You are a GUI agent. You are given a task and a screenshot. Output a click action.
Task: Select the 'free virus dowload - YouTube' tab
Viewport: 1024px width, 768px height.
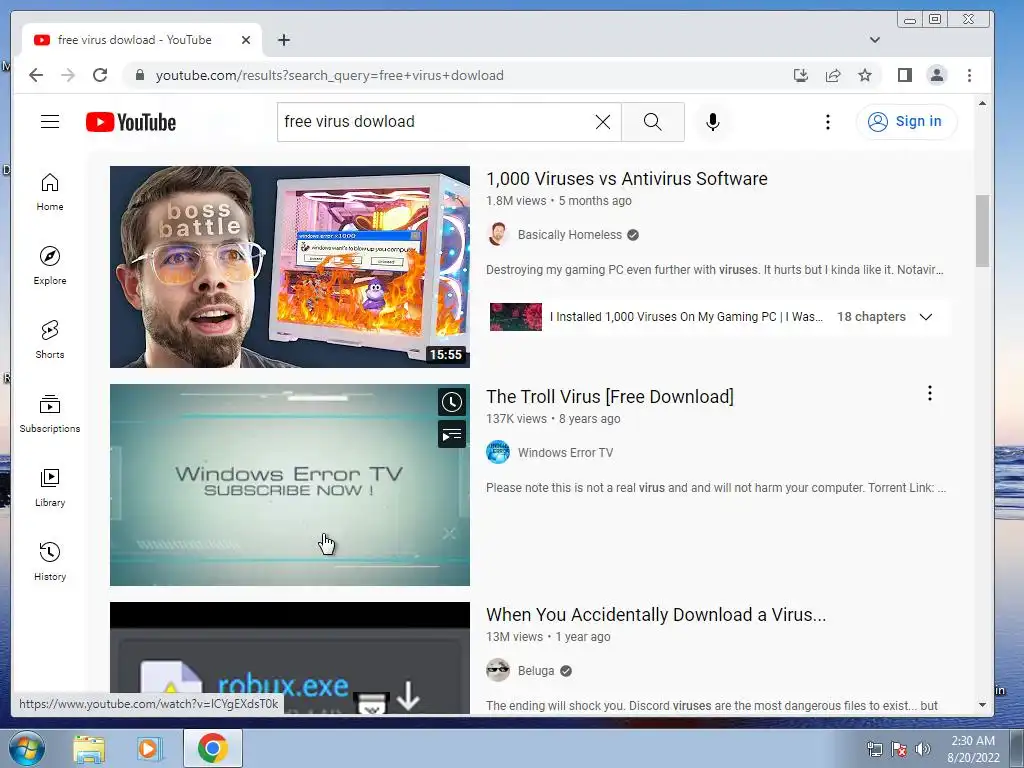click(135, 40)
